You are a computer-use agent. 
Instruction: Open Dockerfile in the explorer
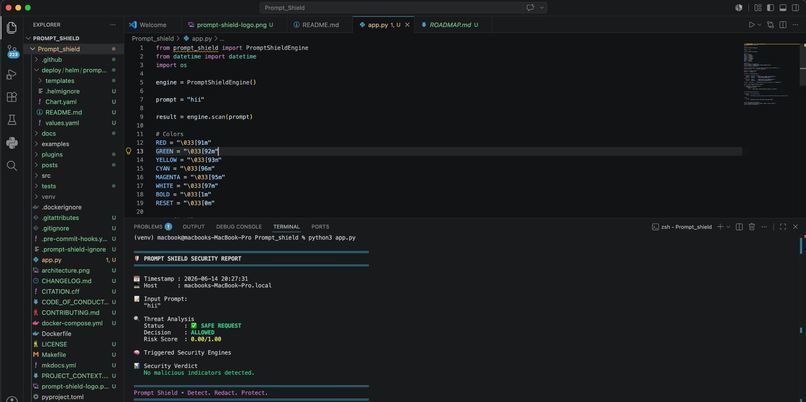72,334
